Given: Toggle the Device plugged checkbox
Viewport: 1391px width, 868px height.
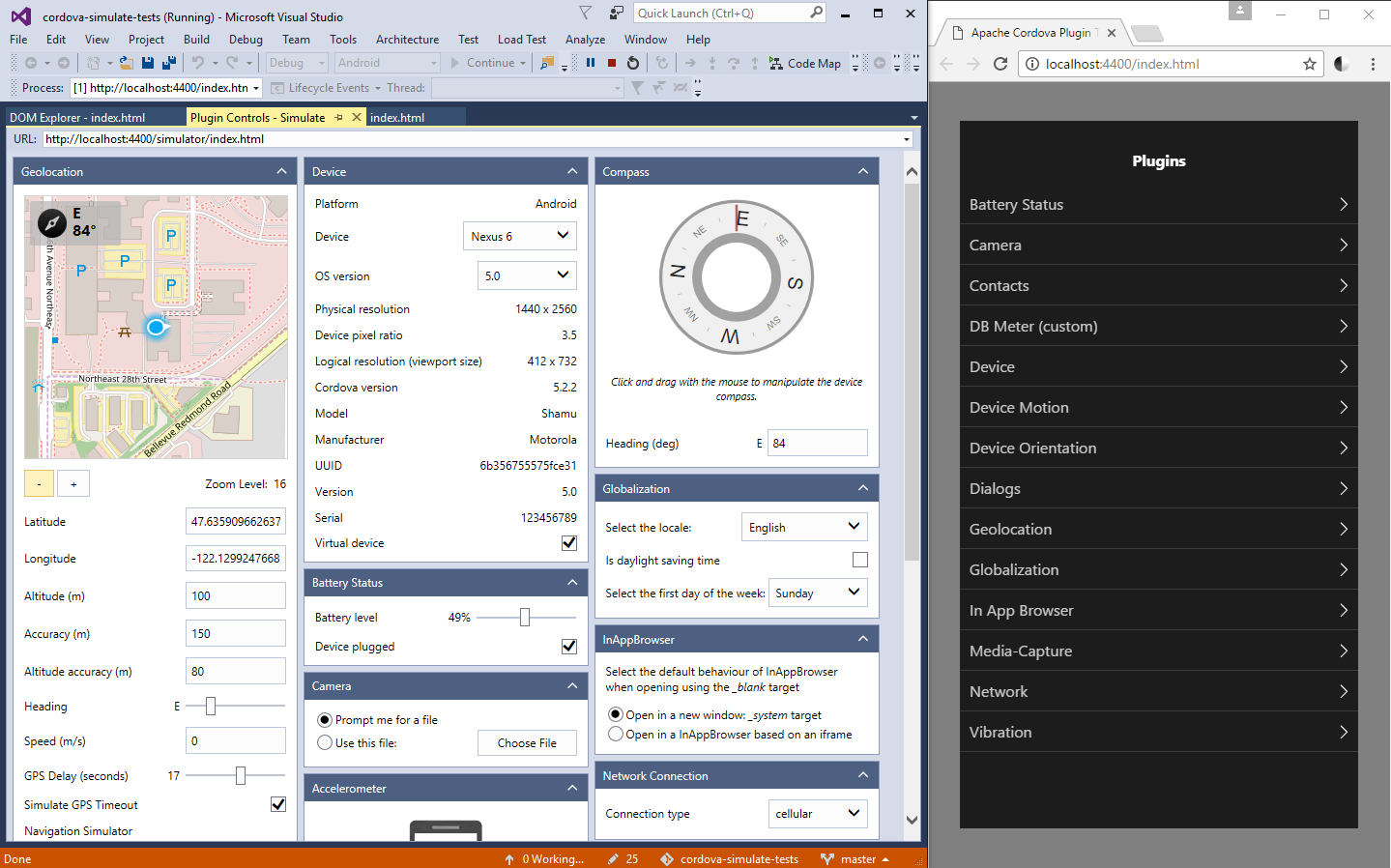Looking at the screenshot, I should coord(569,647).
